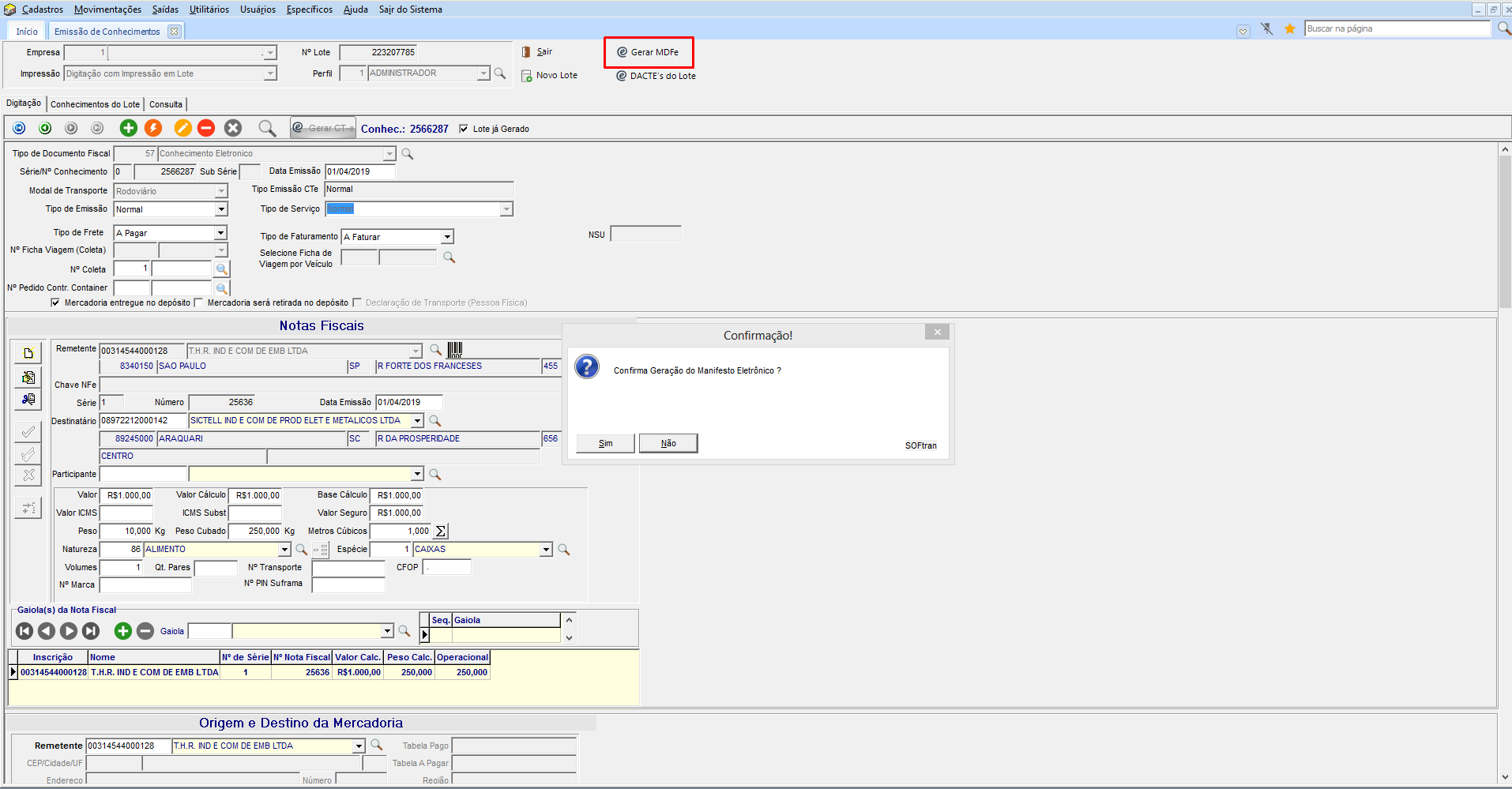Search Destinatário with the magnifier icon
1512x789 pixels.
pyautogui.click(x=434, y=421)
